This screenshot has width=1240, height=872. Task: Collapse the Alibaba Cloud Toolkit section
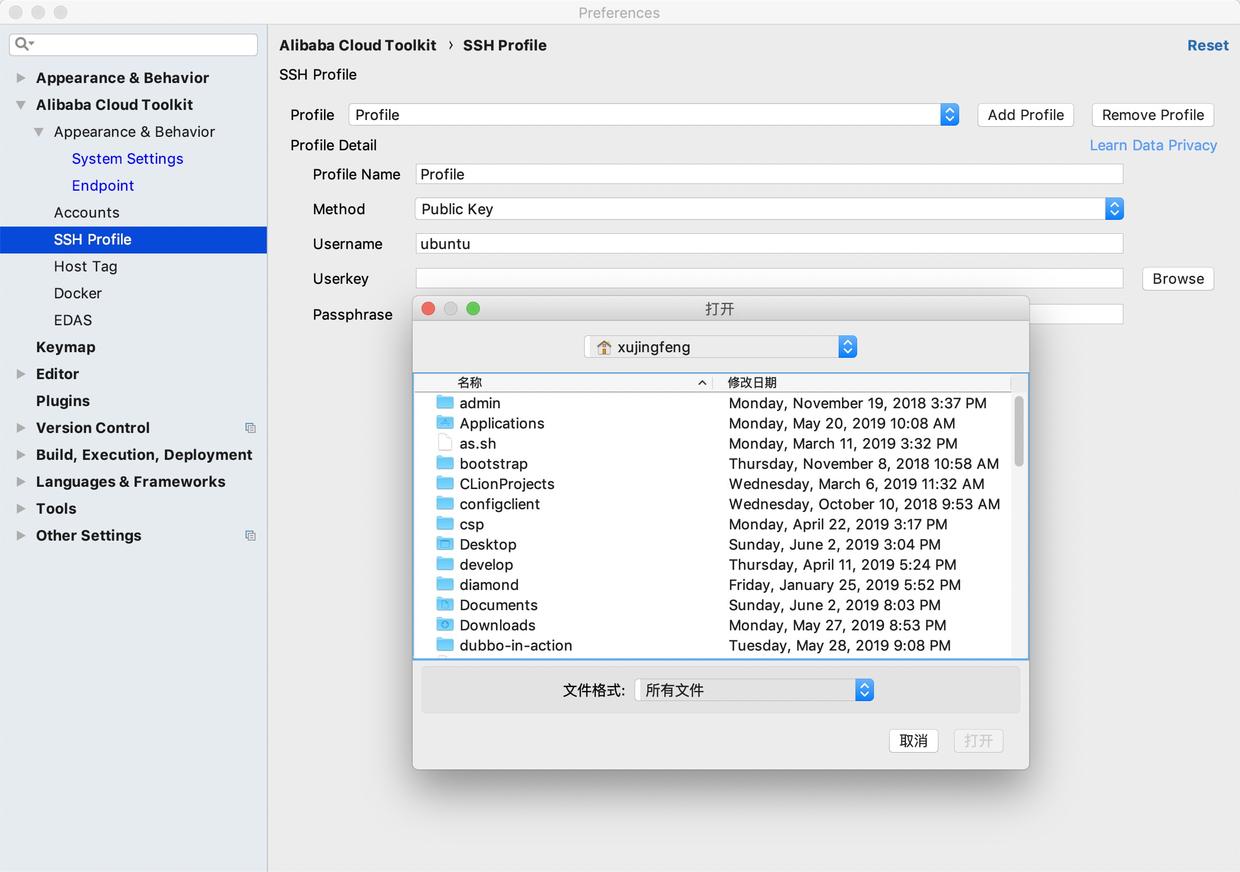[x=21, y=105]
